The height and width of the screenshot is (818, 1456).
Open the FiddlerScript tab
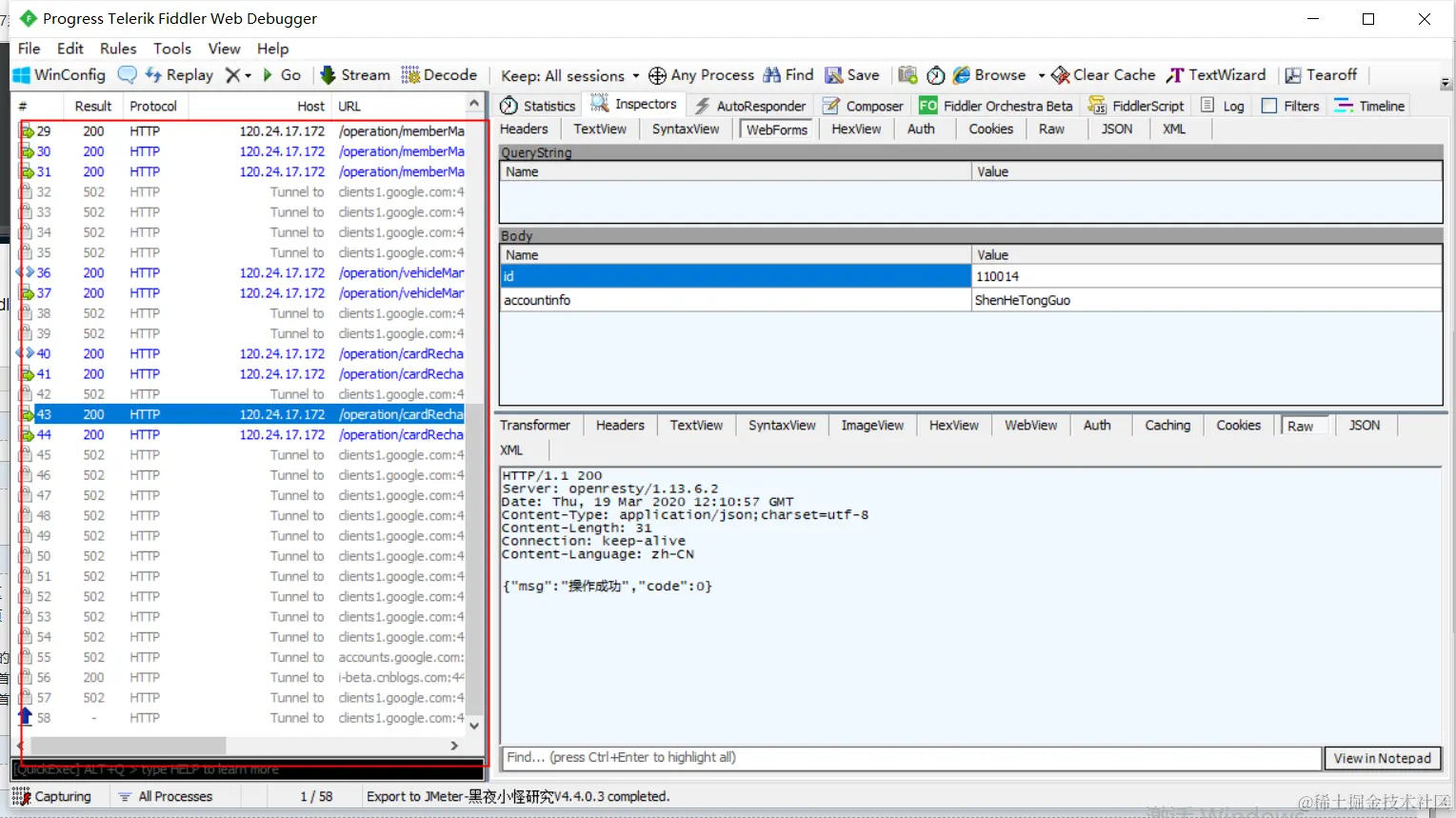point(1137,106)
